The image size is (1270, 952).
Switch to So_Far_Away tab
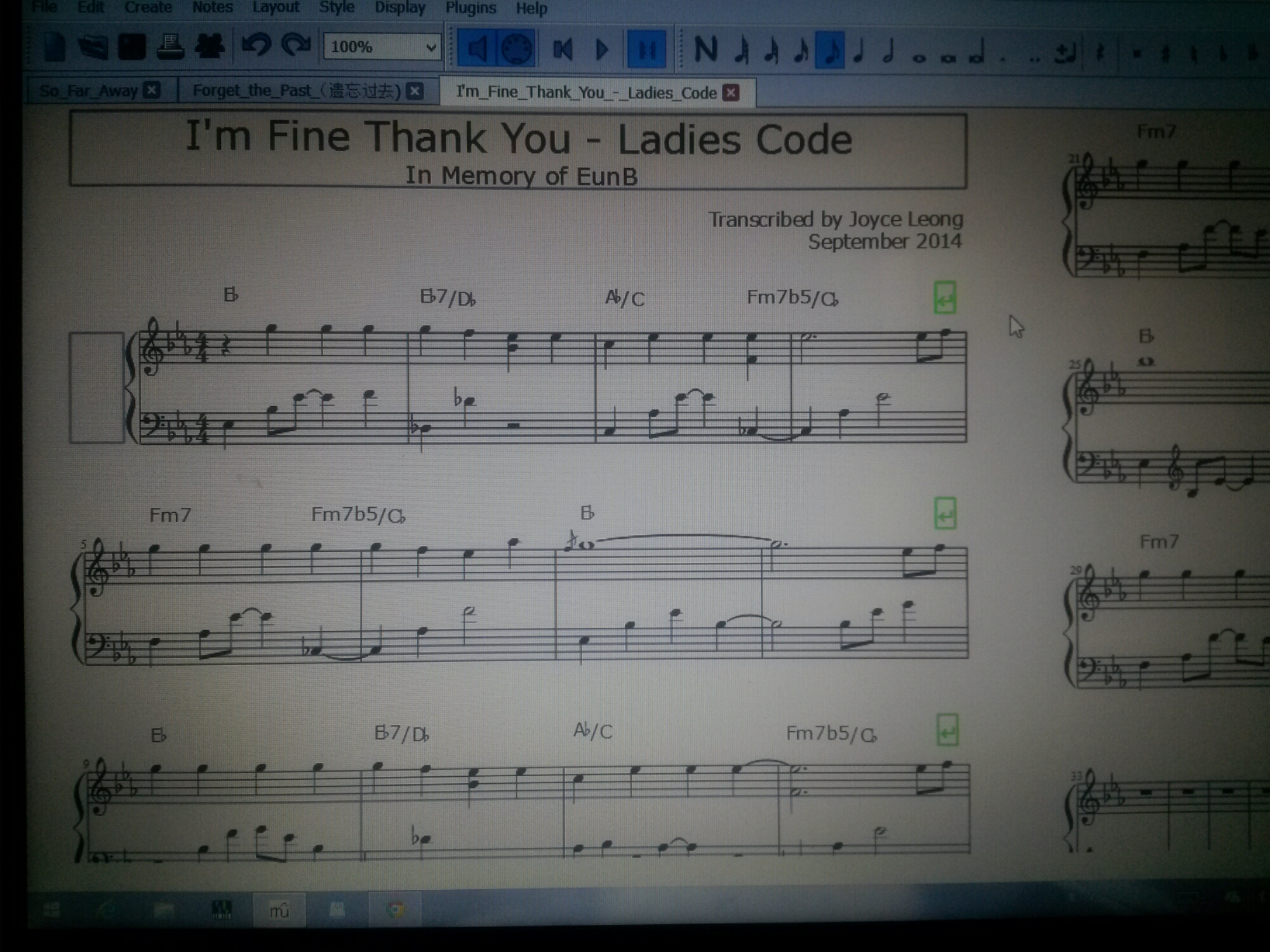pos(89,91)
